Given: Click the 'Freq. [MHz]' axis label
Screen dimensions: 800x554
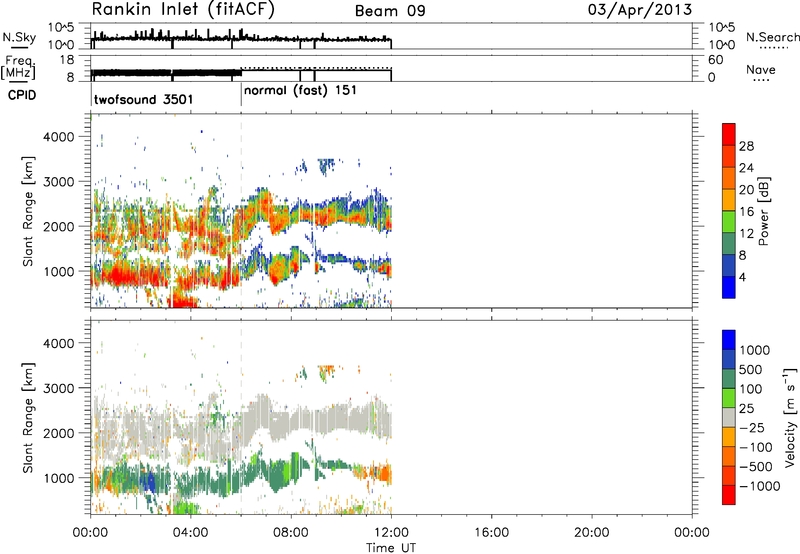Looking at the screenshot, I should [18, 67].
